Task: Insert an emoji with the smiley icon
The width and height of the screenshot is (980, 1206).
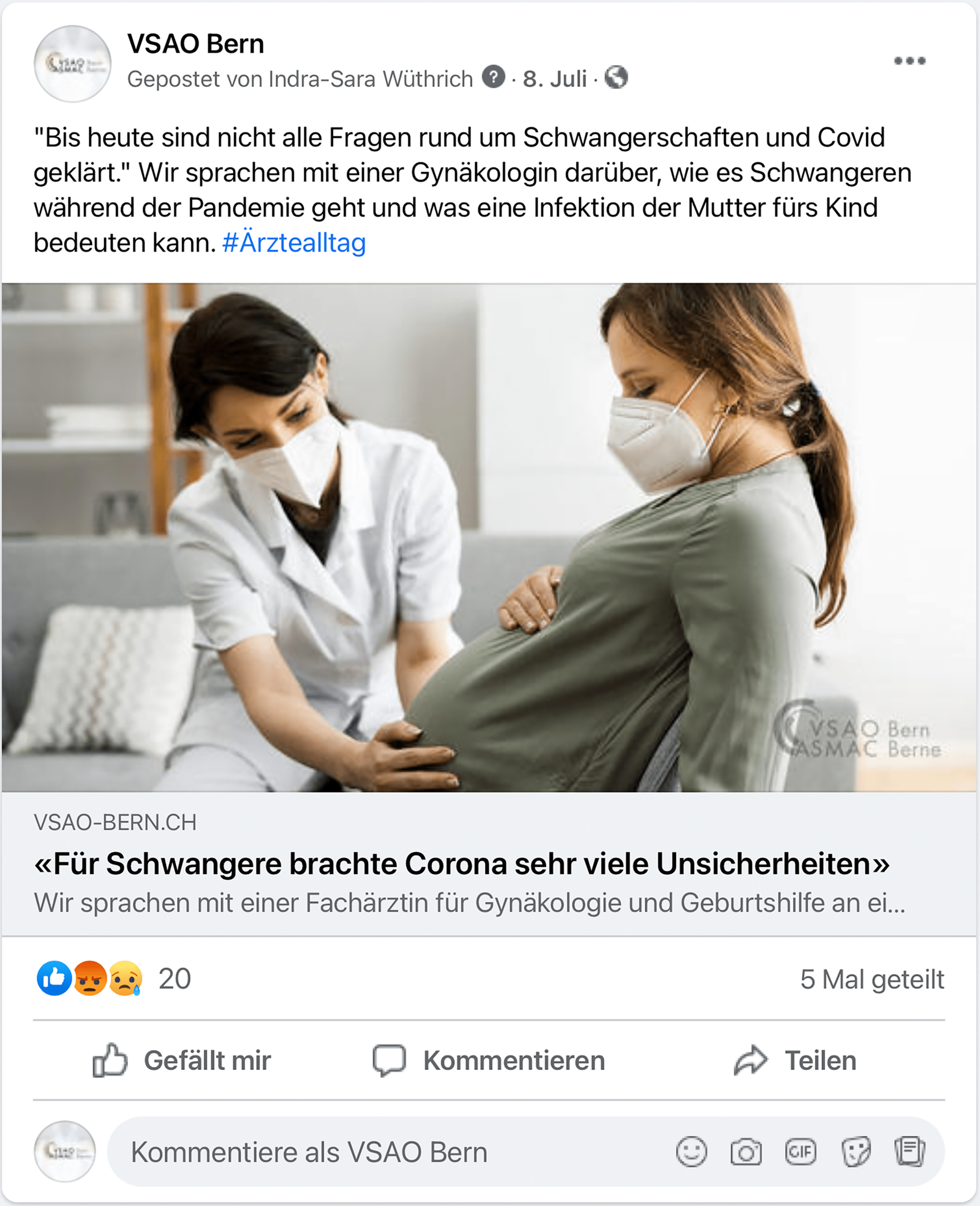Action: pyautogui.click(x=692, y=1152)
